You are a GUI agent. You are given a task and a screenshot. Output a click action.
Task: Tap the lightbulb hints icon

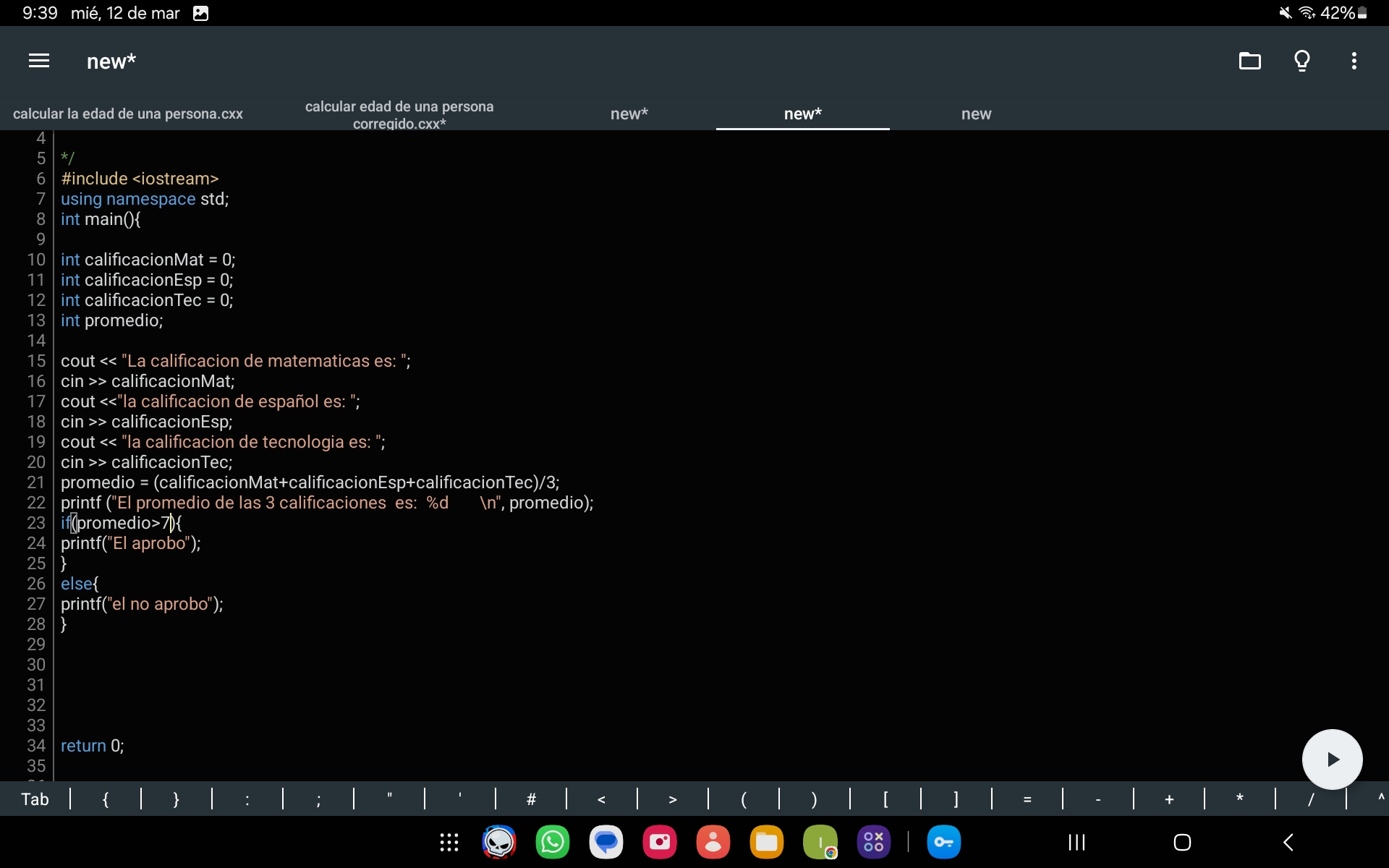1301,61
